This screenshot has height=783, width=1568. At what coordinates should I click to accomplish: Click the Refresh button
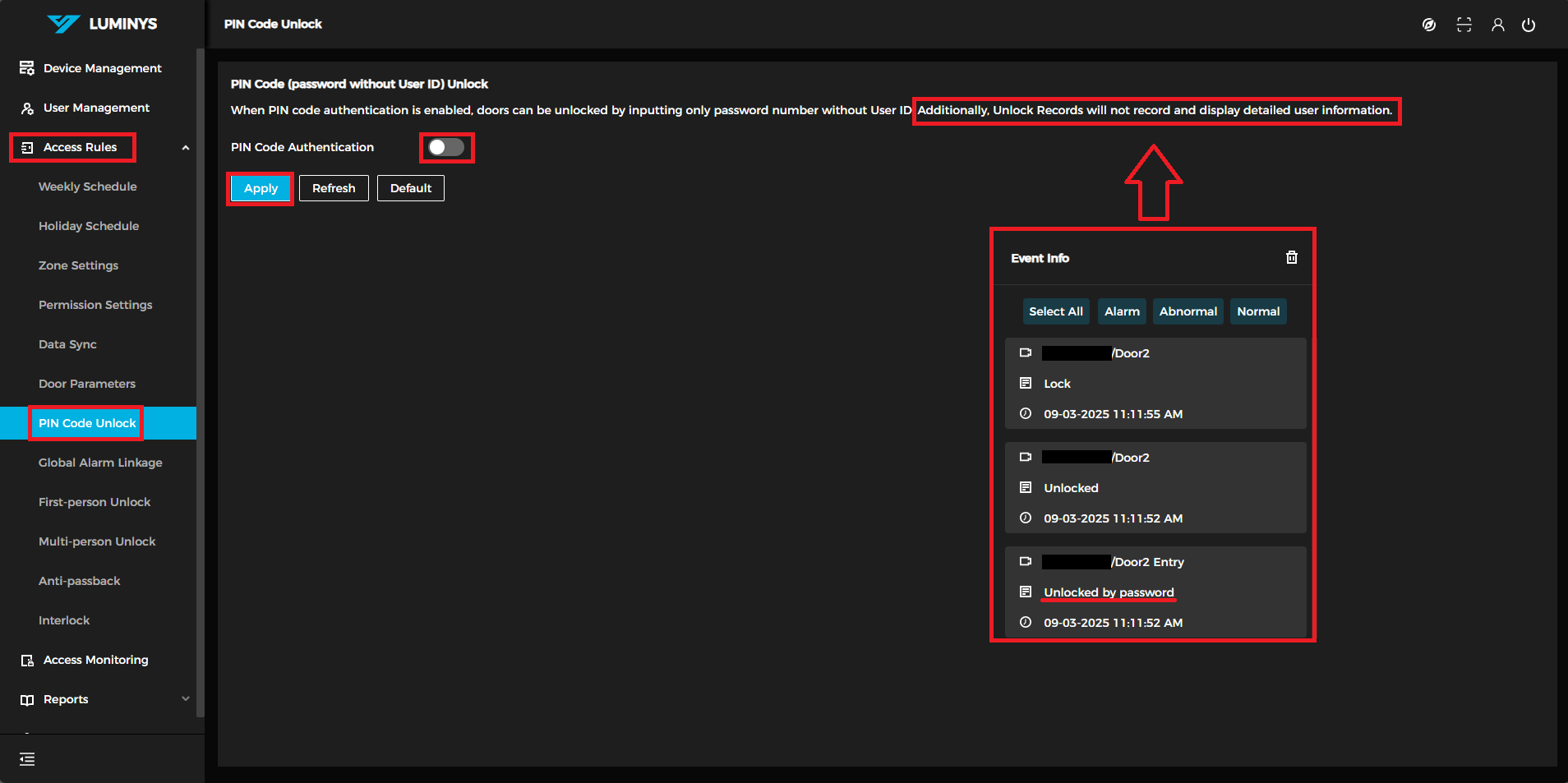click(334, 188)
